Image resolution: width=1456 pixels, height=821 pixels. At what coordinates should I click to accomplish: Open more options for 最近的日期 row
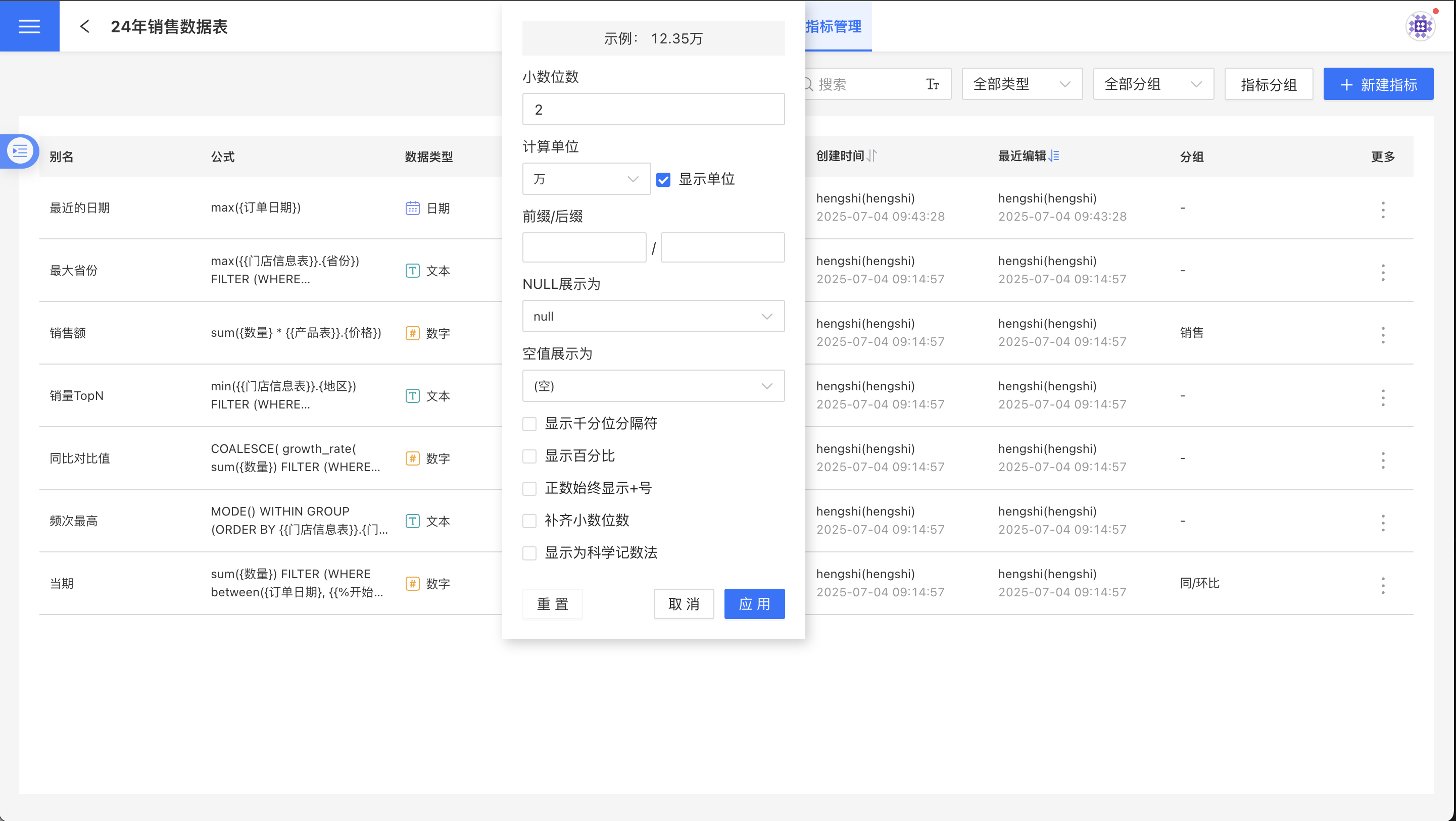pos(1383,210)
